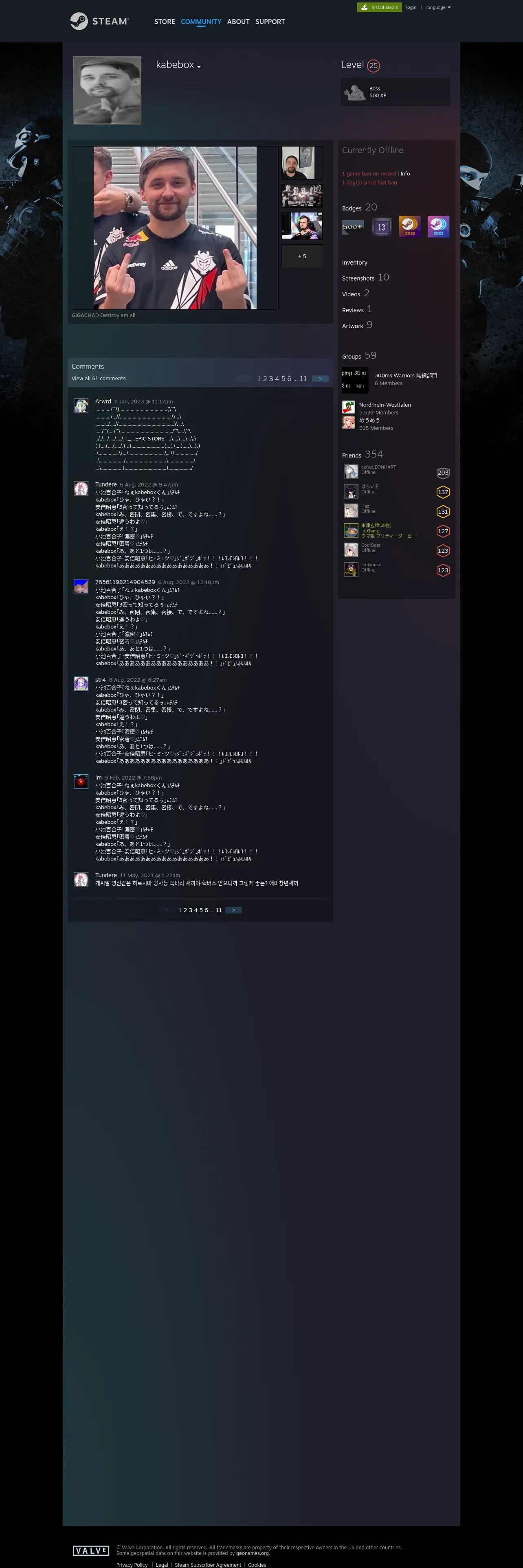Click cefazLEONHART friend avatar
The width and height of the screenshot is (523, 1568).
(351, 472)
